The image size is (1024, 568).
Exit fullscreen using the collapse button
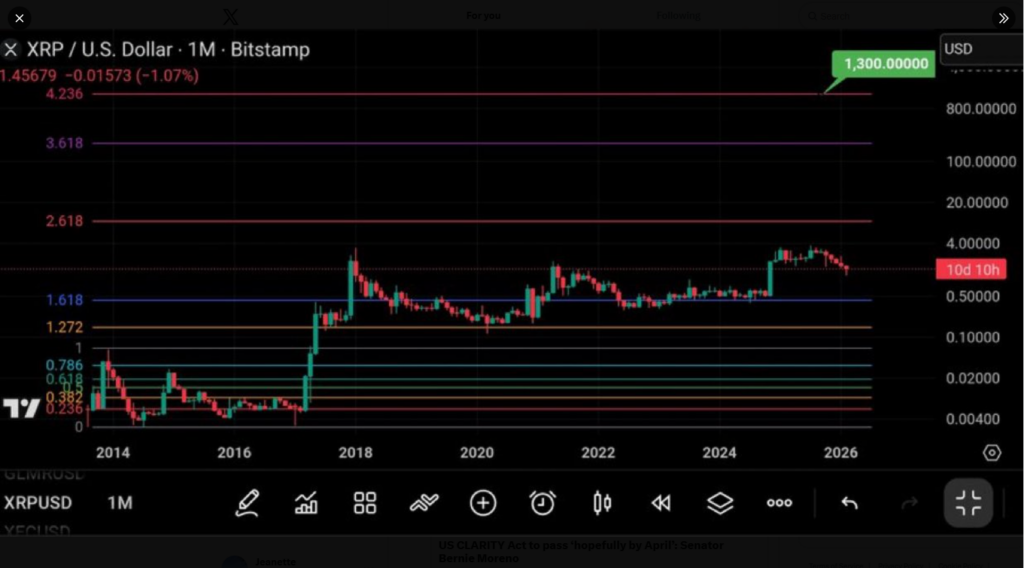pos(968,503)
